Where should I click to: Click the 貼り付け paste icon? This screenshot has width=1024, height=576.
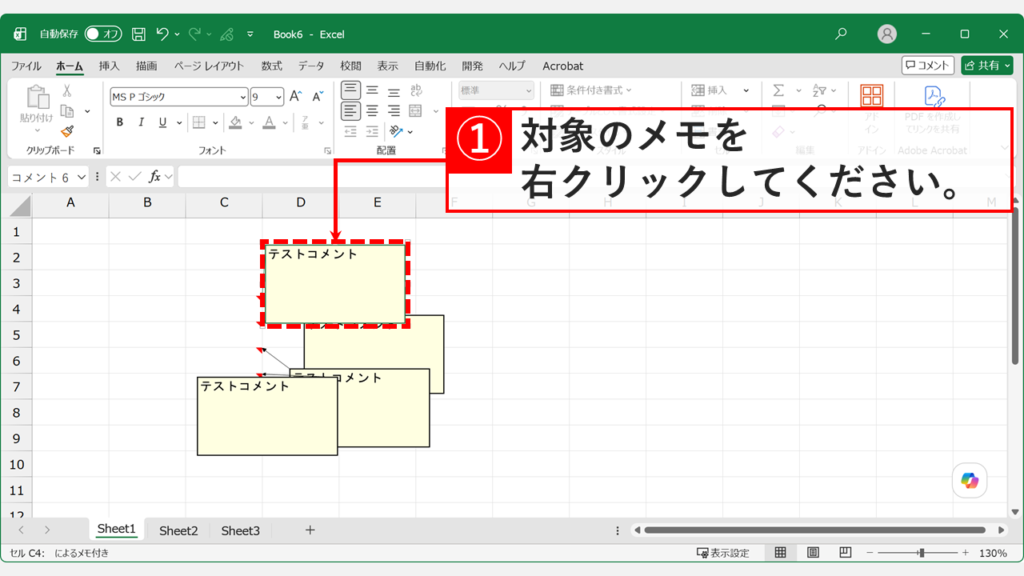[x=37, y=97]
